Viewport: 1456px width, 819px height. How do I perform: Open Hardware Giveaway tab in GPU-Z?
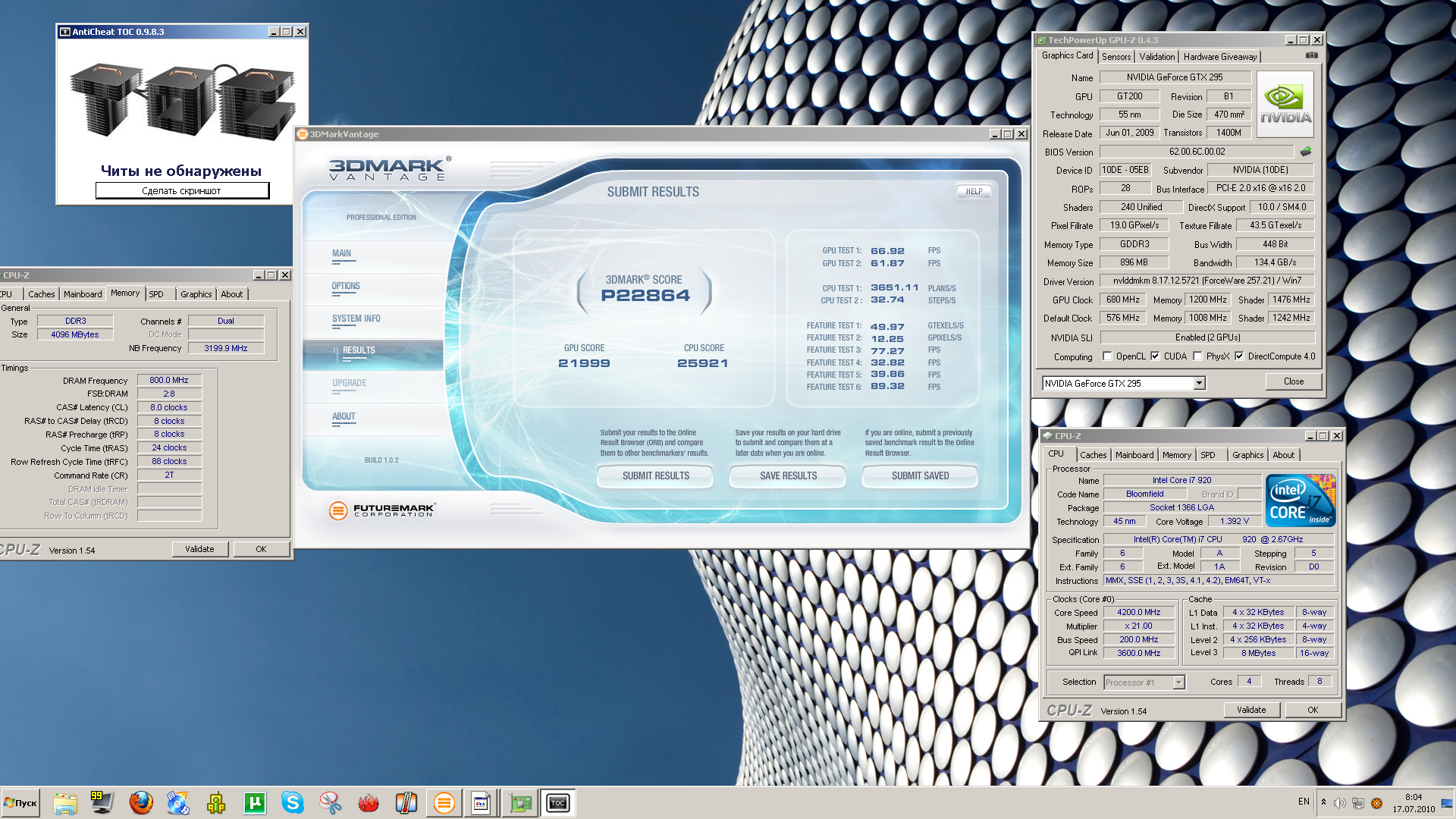click(1220, 57)
